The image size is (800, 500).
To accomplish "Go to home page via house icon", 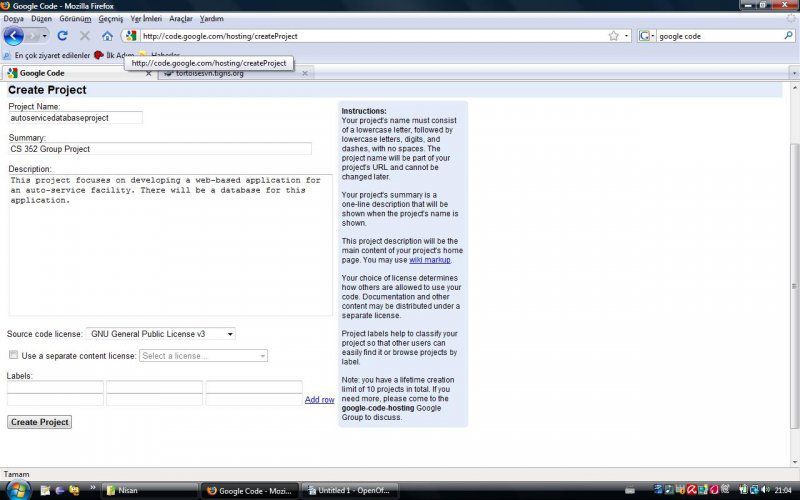I will (x=107, y=36).
